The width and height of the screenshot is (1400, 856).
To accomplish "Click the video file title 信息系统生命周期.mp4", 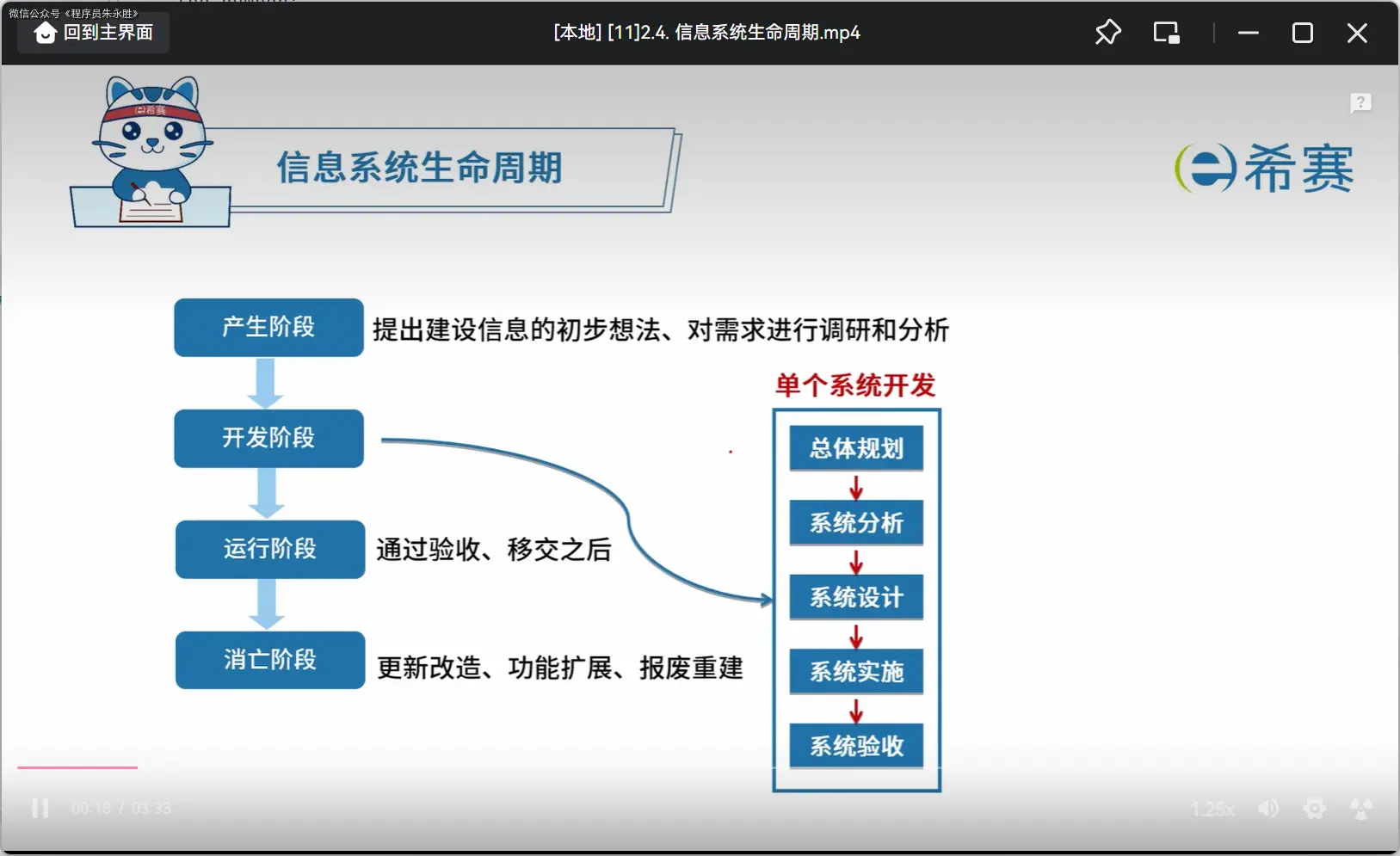I will pyautogui.click(x=706, y=33).
